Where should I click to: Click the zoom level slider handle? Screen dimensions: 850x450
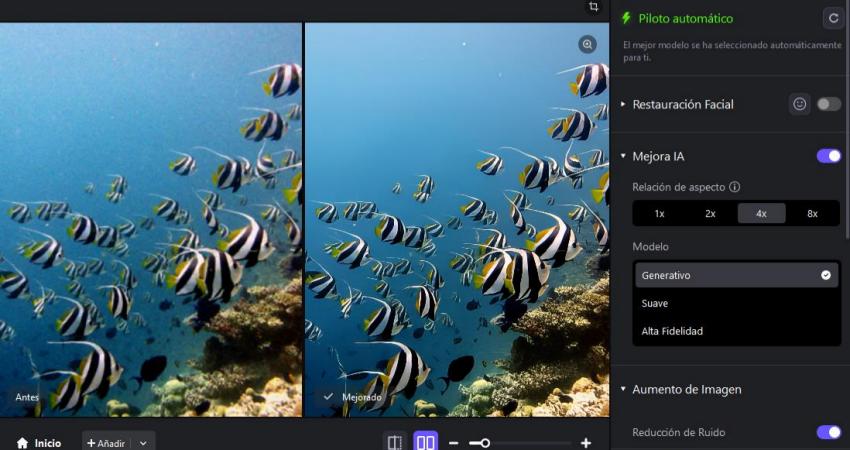point(485,443)
